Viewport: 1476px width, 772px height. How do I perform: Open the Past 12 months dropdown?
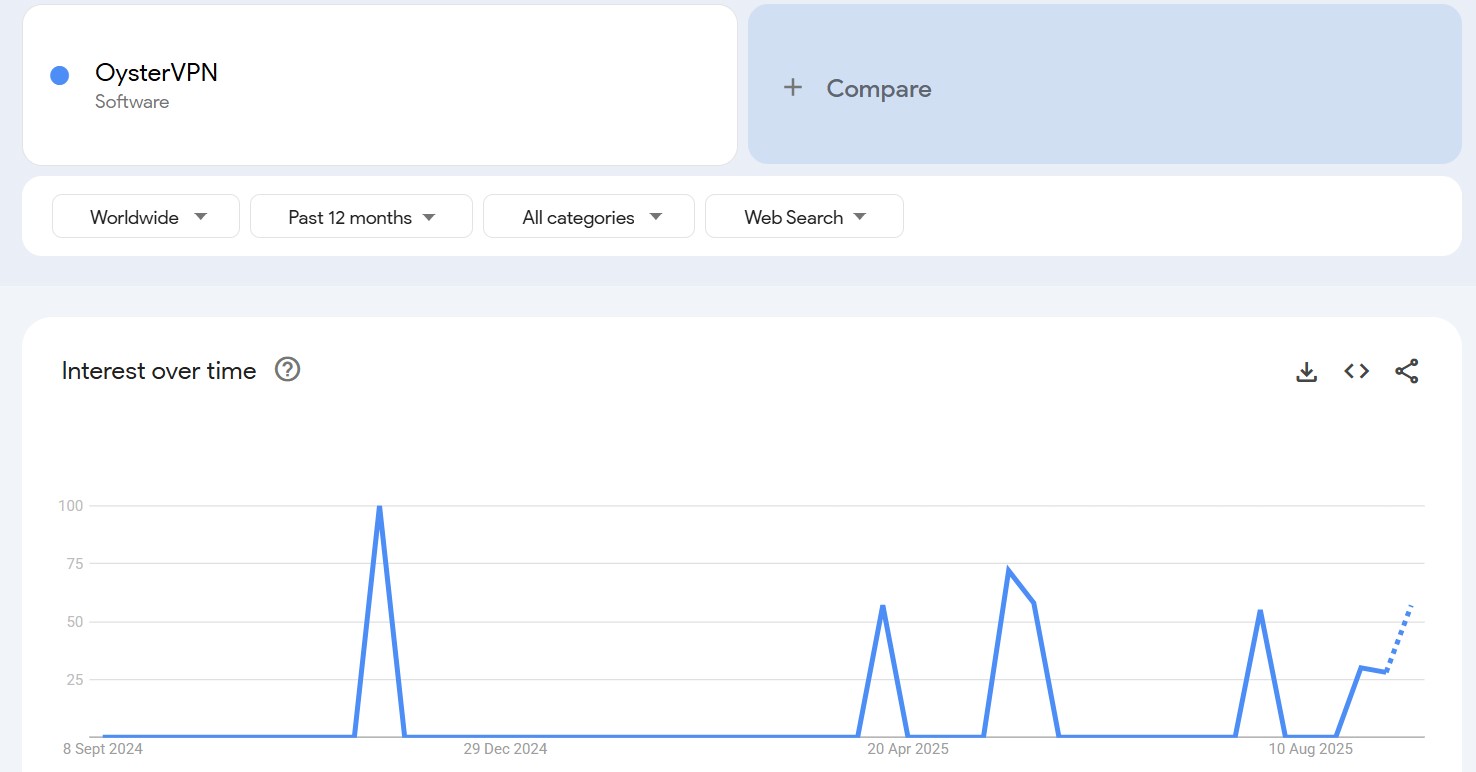pyautogui.click(x=361, y=217)
